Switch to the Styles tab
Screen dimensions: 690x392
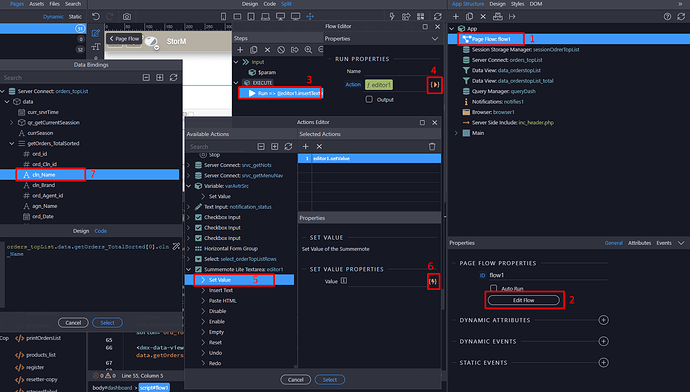[517, 4]
